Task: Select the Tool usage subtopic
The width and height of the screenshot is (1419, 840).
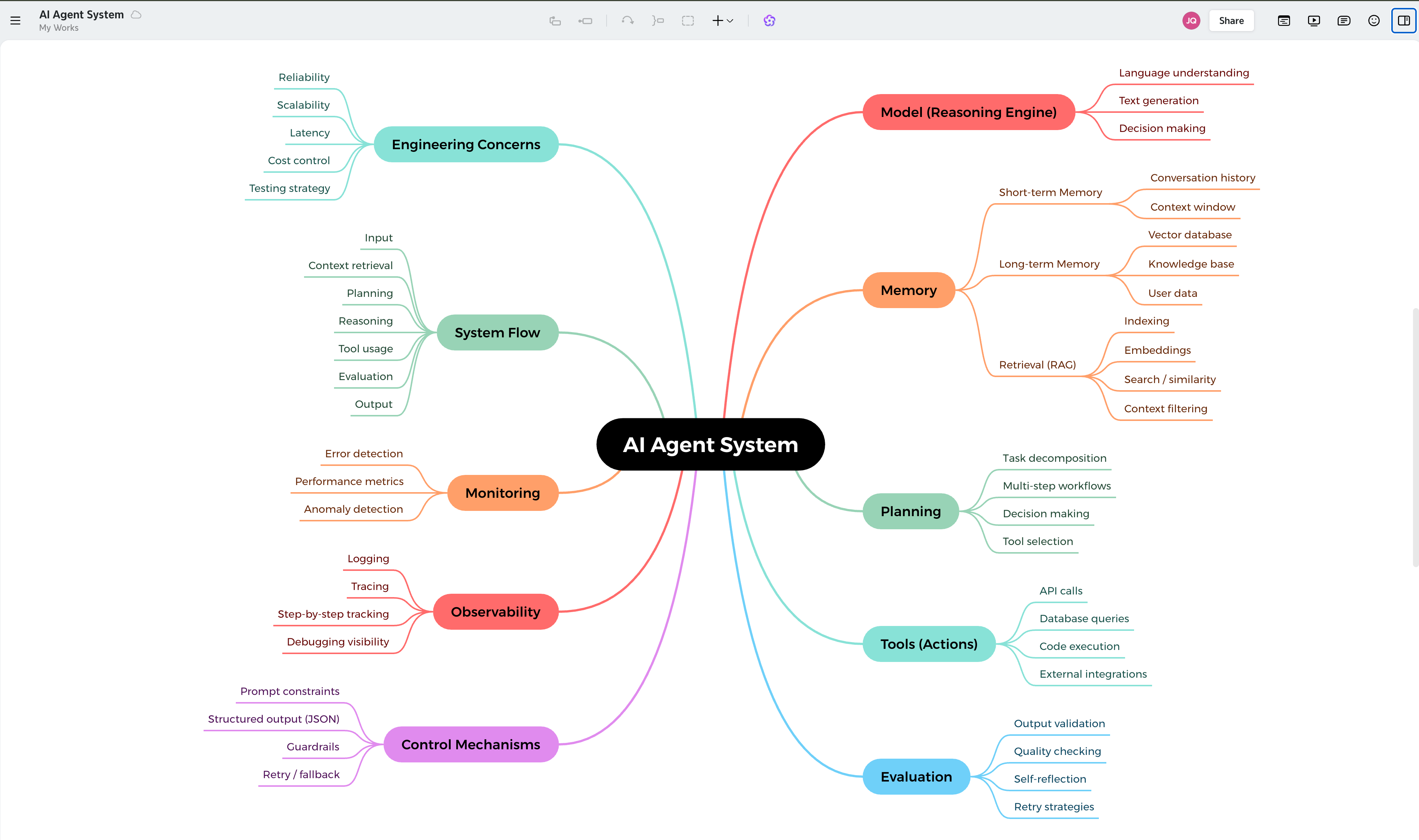Action: tap(365, 349)
